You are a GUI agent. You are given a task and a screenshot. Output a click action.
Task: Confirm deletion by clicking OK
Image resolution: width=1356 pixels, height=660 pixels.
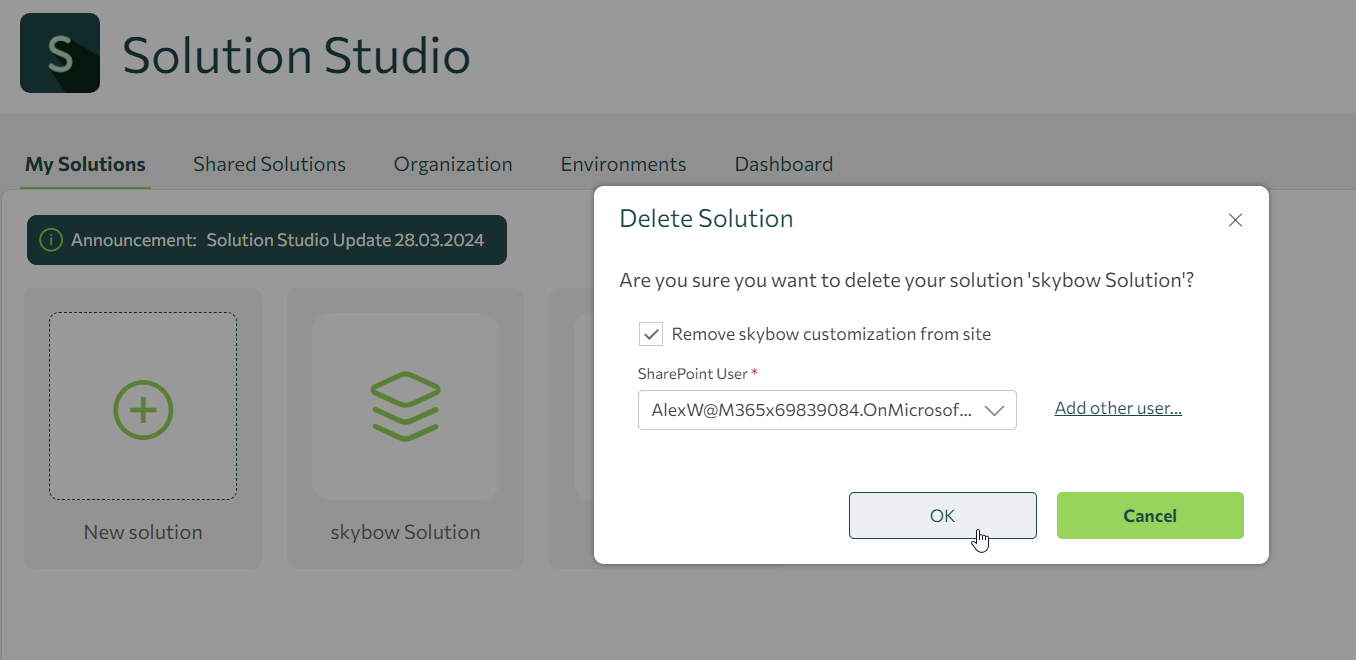point(942,515)
